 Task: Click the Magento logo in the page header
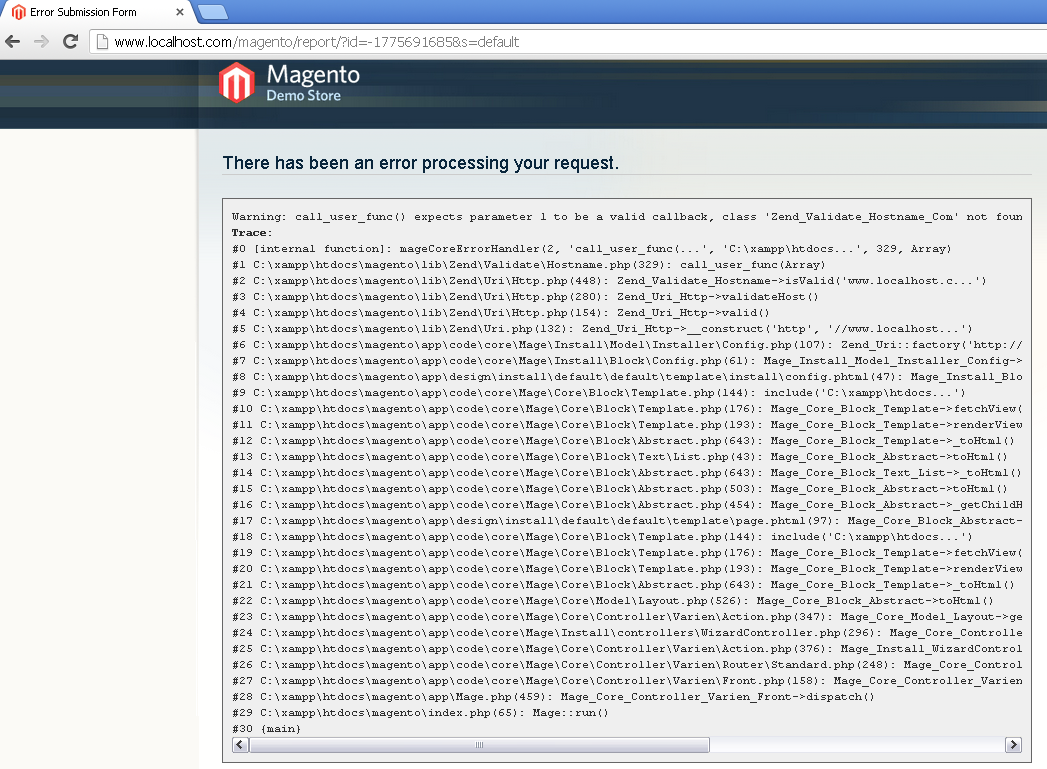click(237, 82)
